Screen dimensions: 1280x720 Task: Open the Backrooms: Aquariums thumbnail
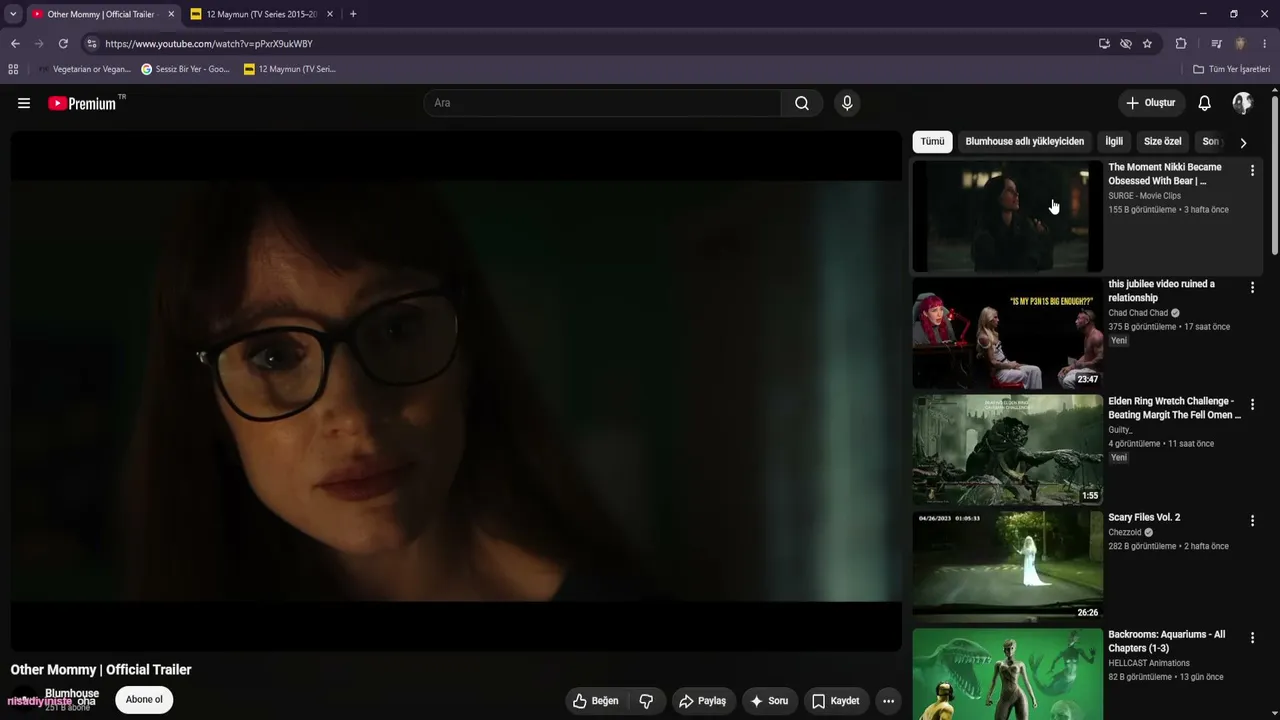[1007, 674]
